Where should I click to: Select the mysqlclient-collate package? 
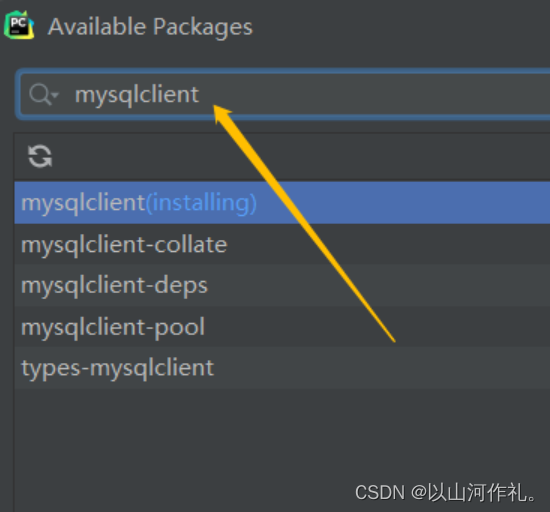pyautogui.click(x=282, y=244)
